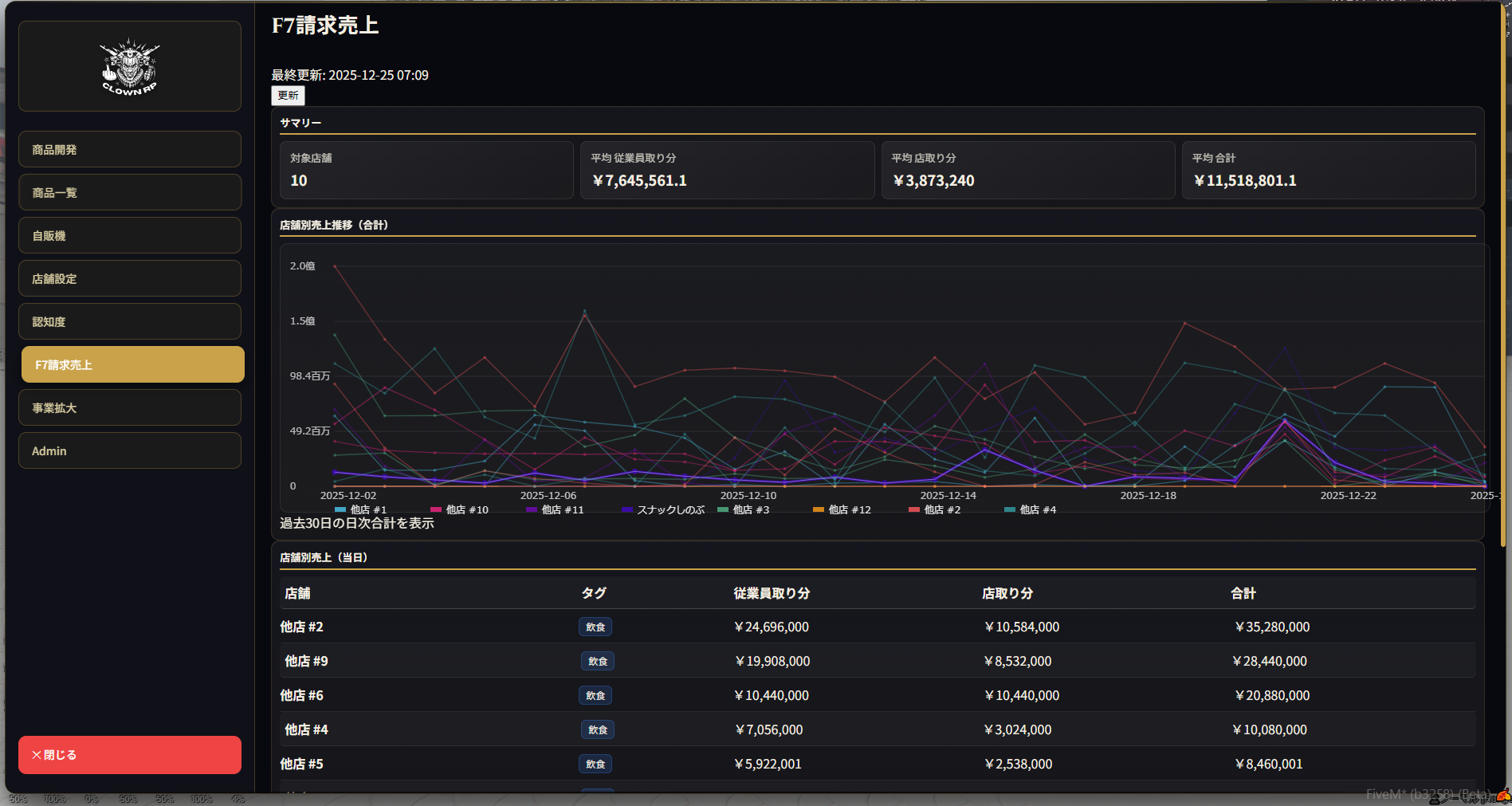Click the 飲食 tag on 他店 #2 row
Screen dimensions: 1512x806
coord(595,627)
